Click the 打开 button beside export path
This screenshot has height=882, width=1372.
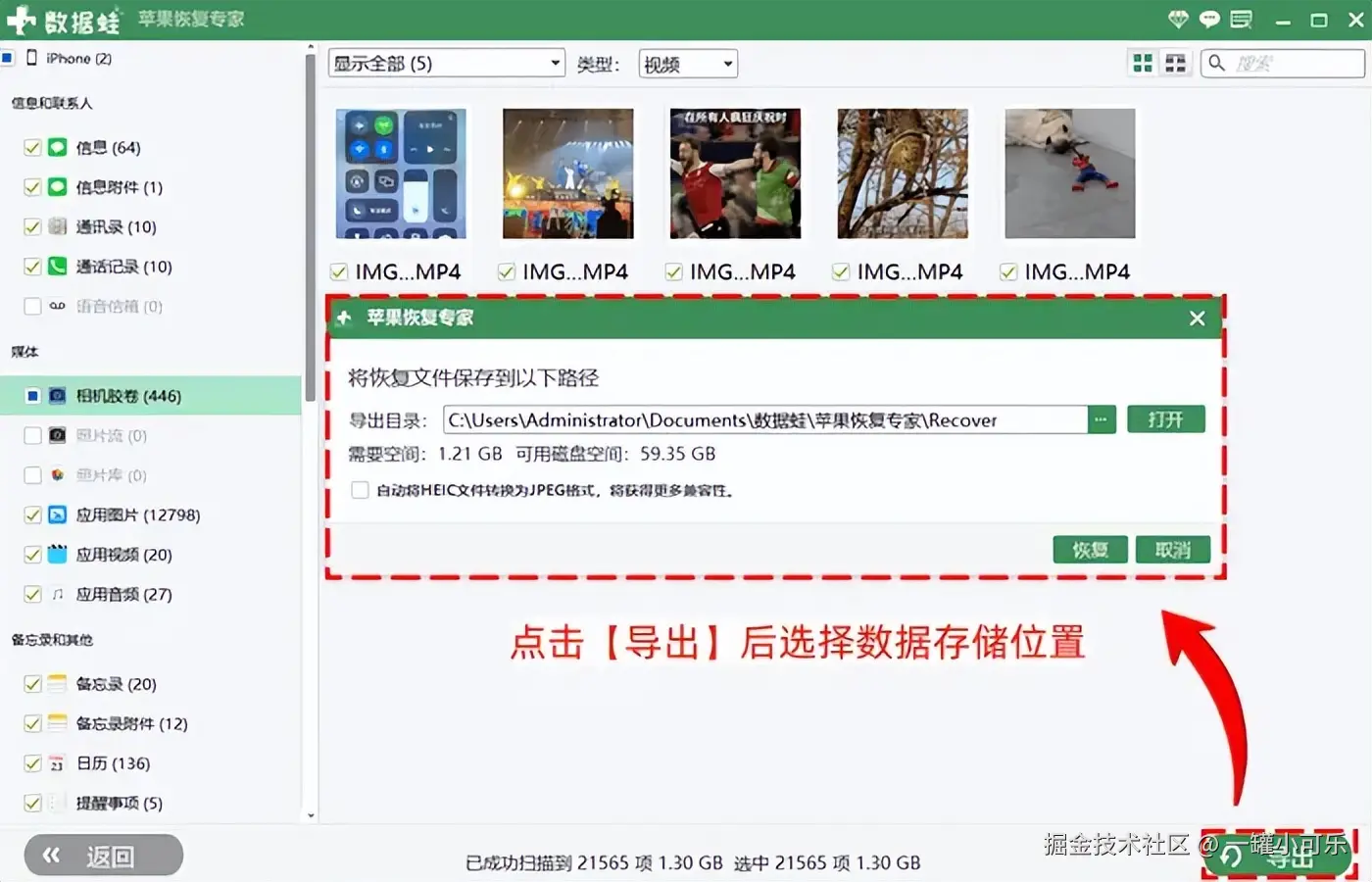(x=1165, y=419)
